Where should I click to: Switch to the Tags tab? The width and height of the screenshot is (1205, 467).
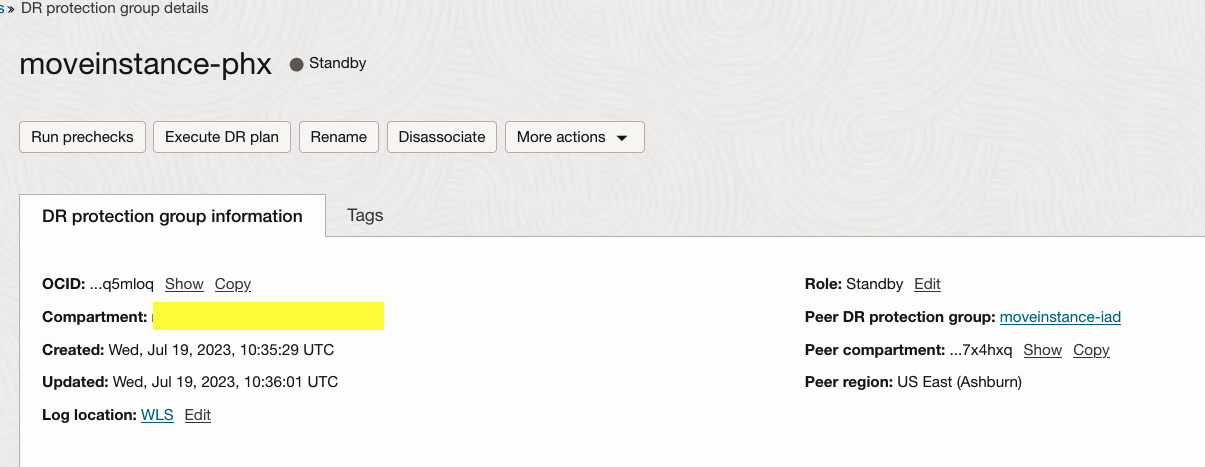[365, 215]
